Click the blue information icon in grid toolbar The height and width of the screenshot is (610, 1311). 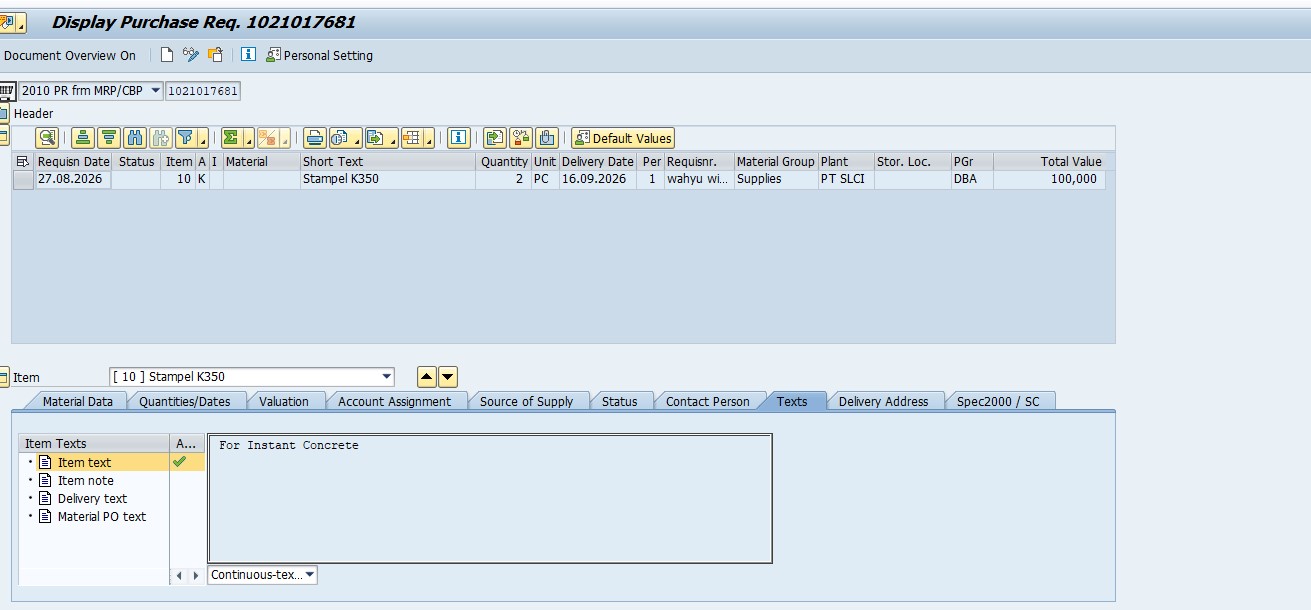click(x=459, y=138)
